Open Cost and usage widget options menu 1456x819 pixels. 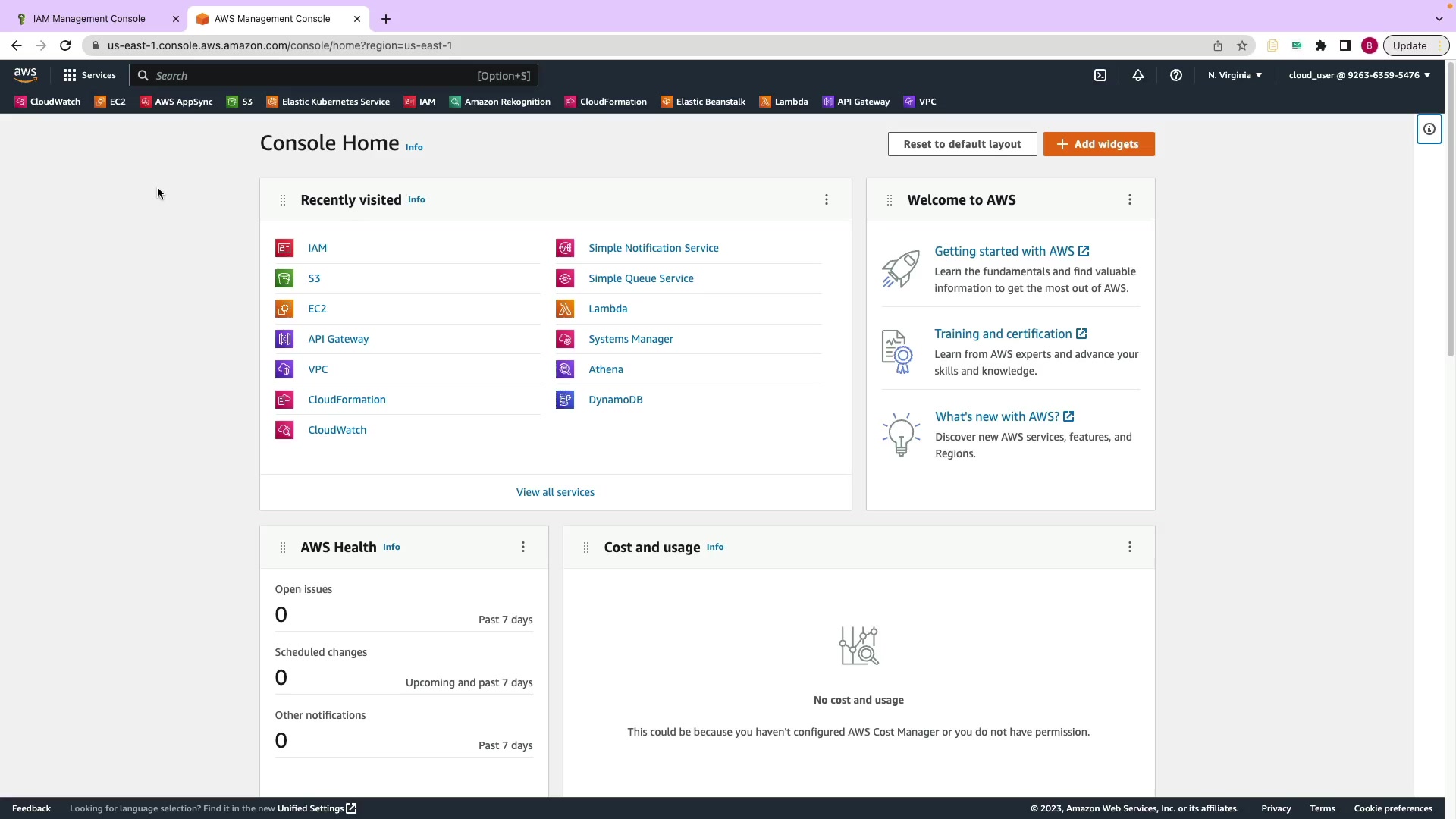[1130, 547]
